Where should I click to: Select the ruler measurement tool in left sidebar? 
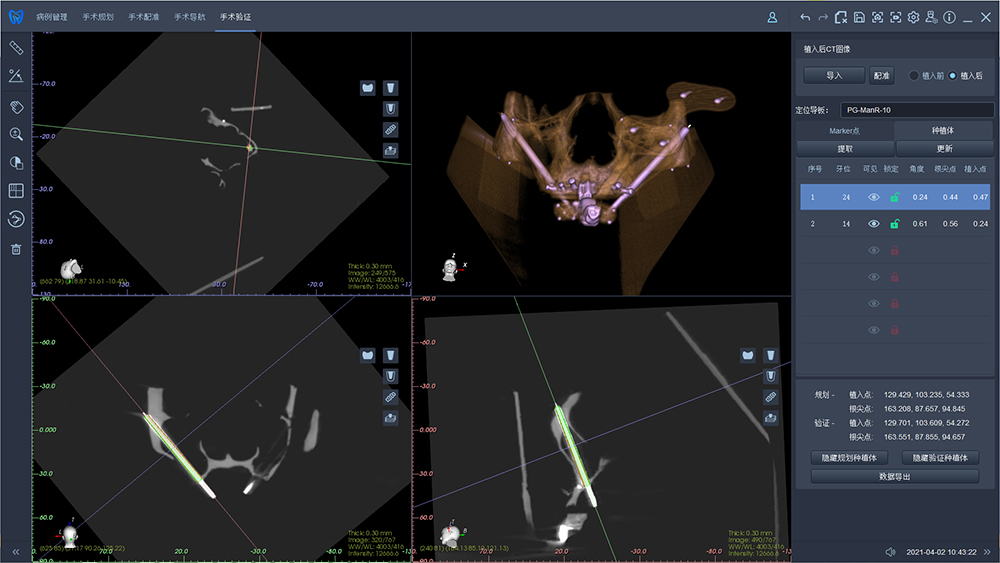(16, 47)
